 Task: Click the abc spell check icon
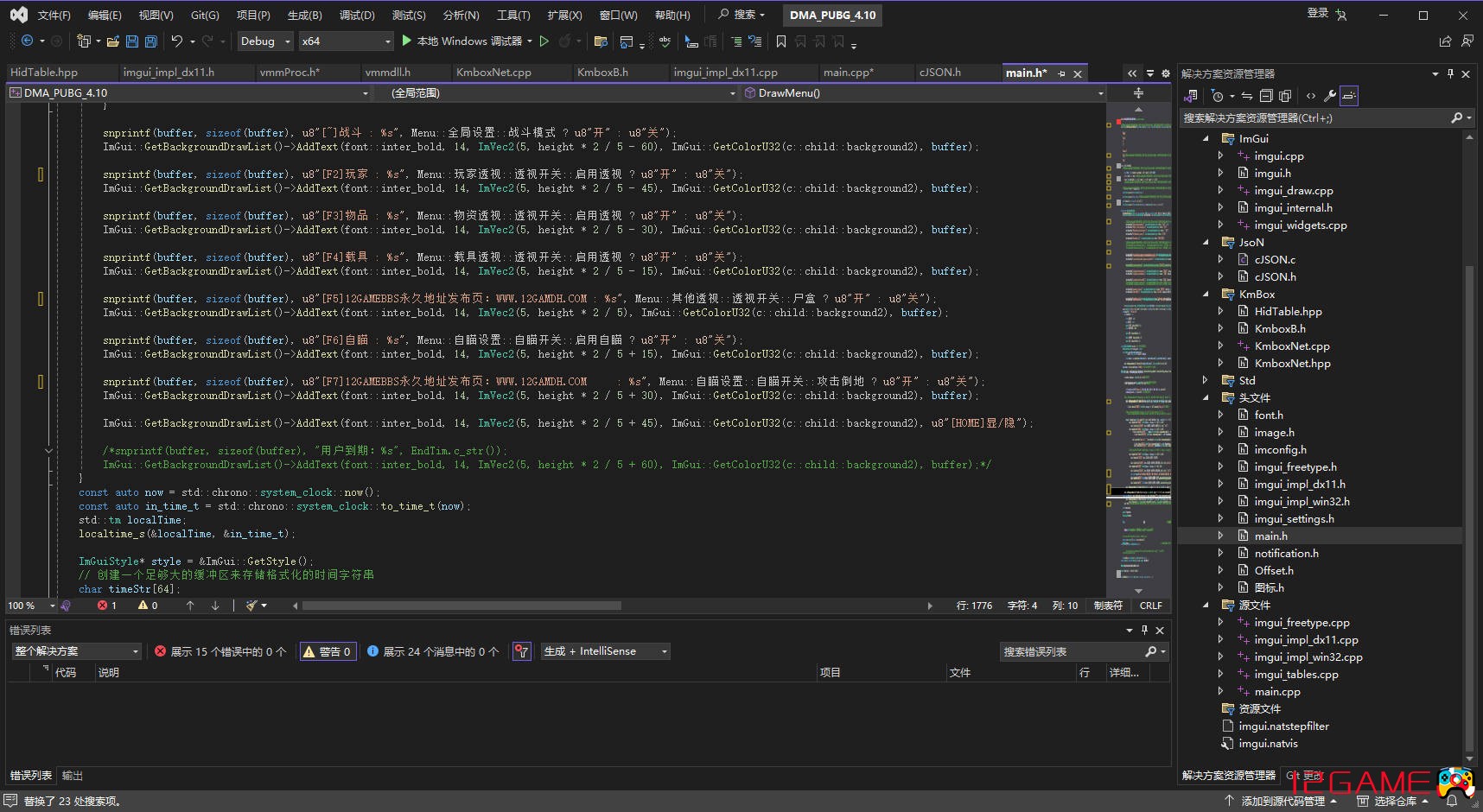tap(665, 41)
